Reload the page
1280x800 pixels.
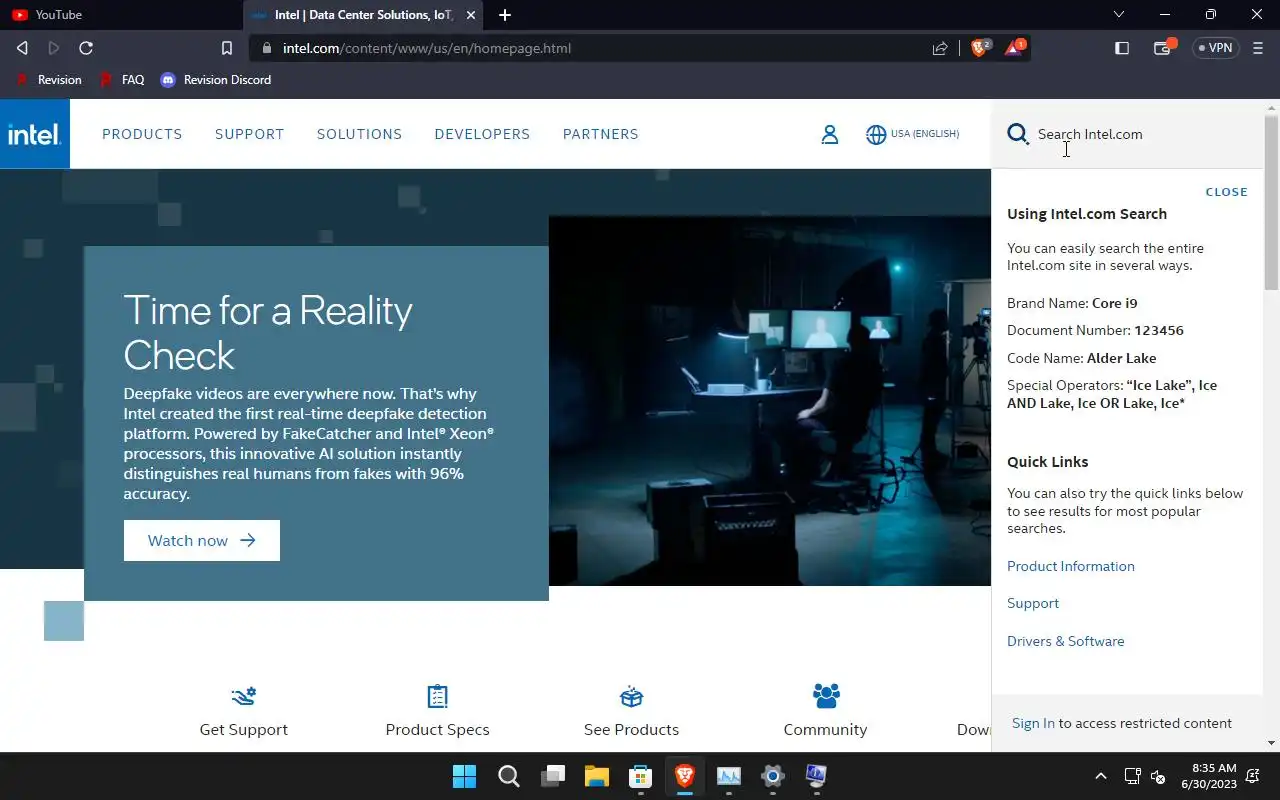86,48
